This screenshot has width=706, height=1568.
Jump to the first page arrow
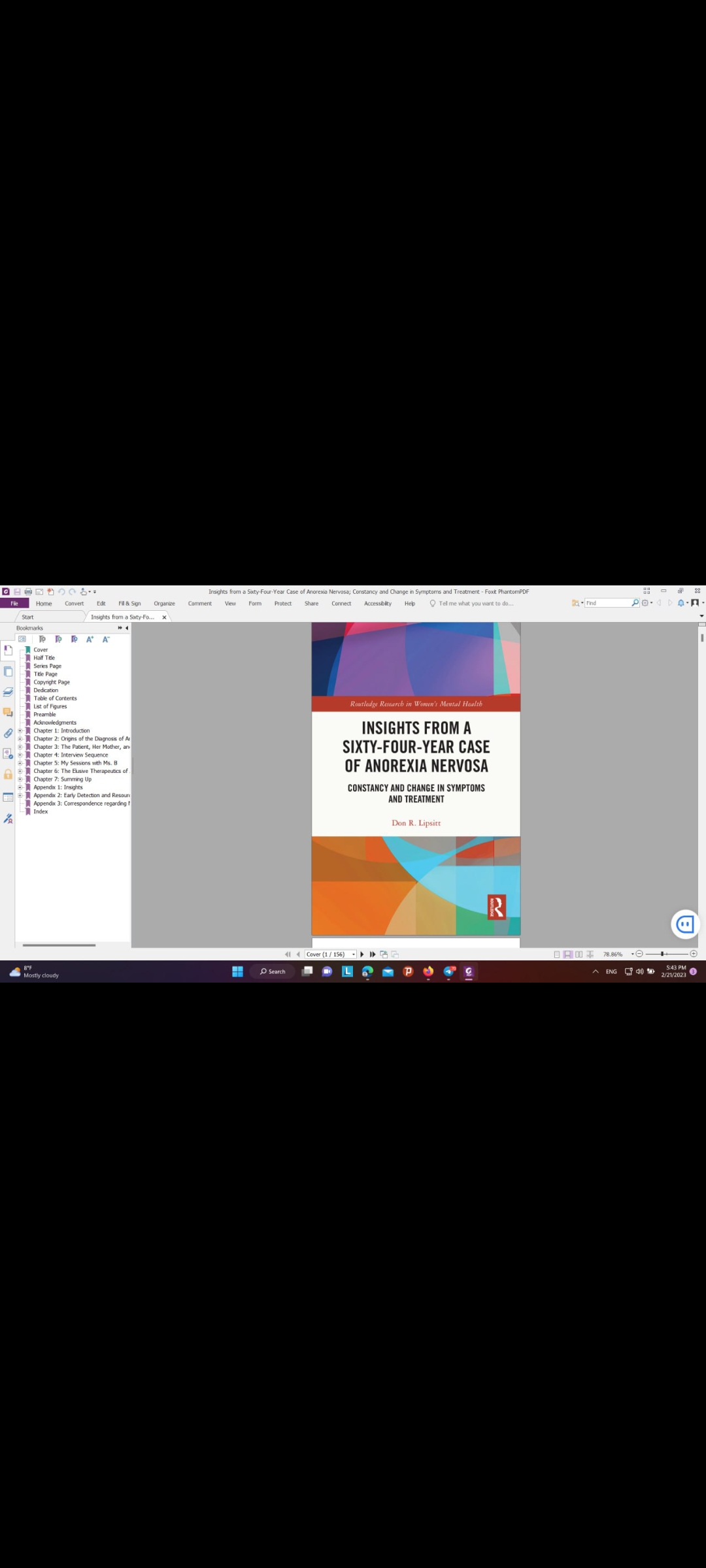coord(288,954)
